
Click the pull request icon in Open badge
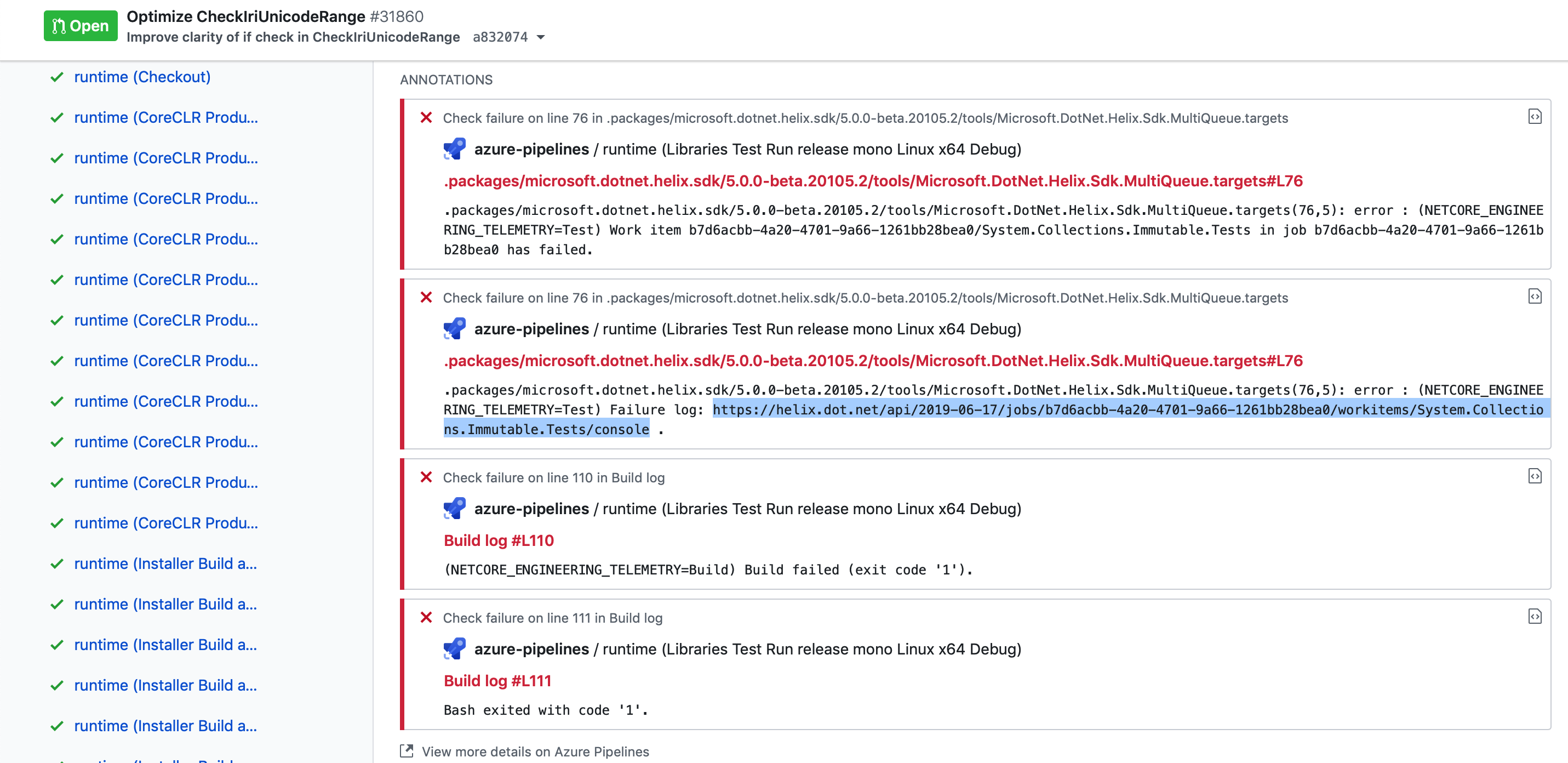[59, 26]
